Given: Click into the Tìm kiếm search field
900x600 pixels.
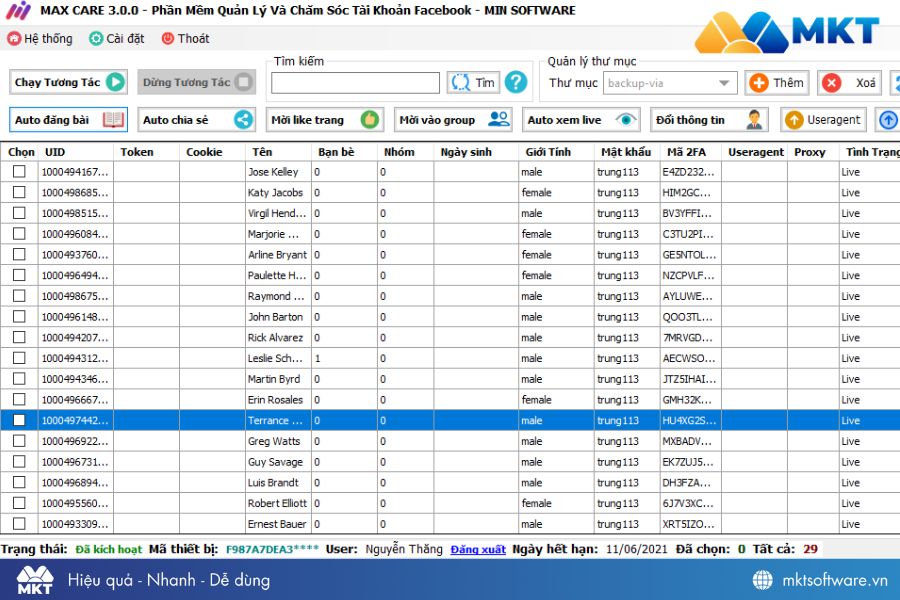Looking at the screenshot, I should pos(355,83).
